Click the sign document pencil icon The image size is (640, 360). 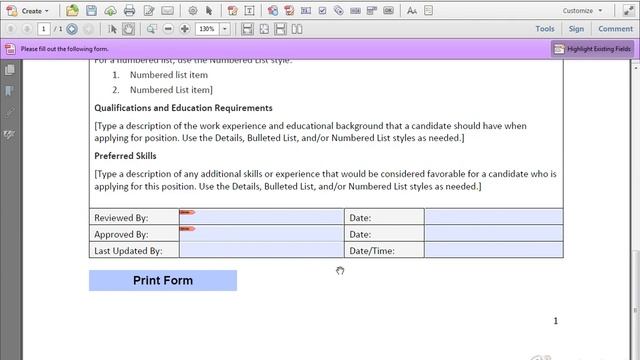pyautogui.click(x=149, y=11)
